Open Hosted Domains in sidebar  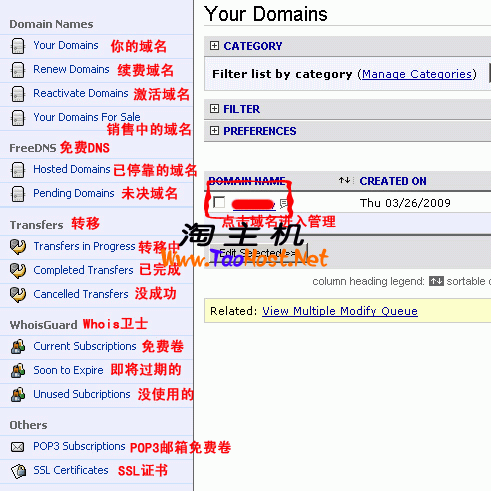pyautogui.click(x=72, y=169)
